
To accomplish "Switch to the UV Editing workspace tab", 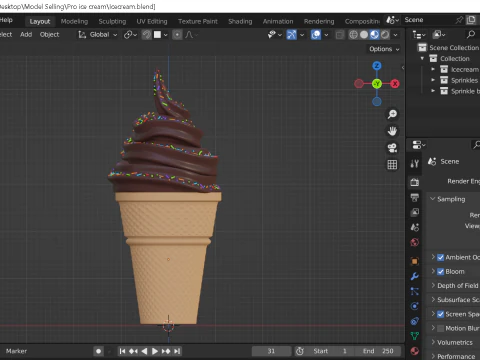I will (152, 21).
